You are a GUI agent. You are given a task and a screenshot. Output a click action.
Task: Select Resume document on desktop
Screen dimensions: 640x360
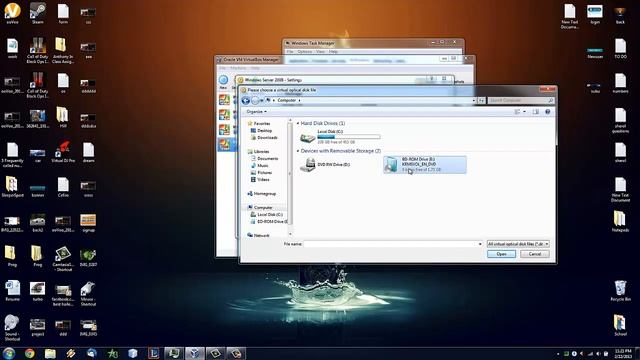(x=12, y=291)
